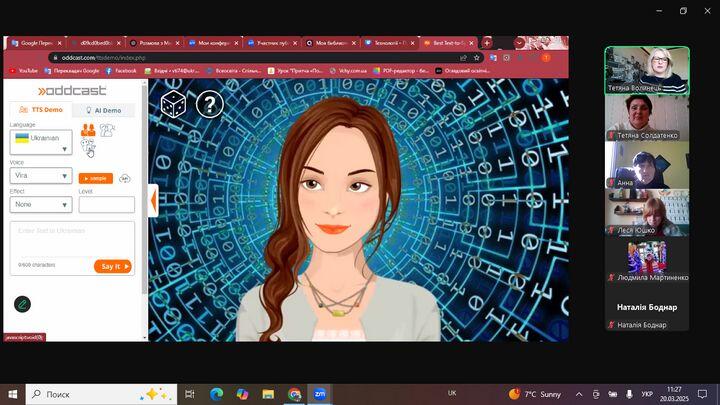Switch to Chrome on the taskbar

coord(294,394)
